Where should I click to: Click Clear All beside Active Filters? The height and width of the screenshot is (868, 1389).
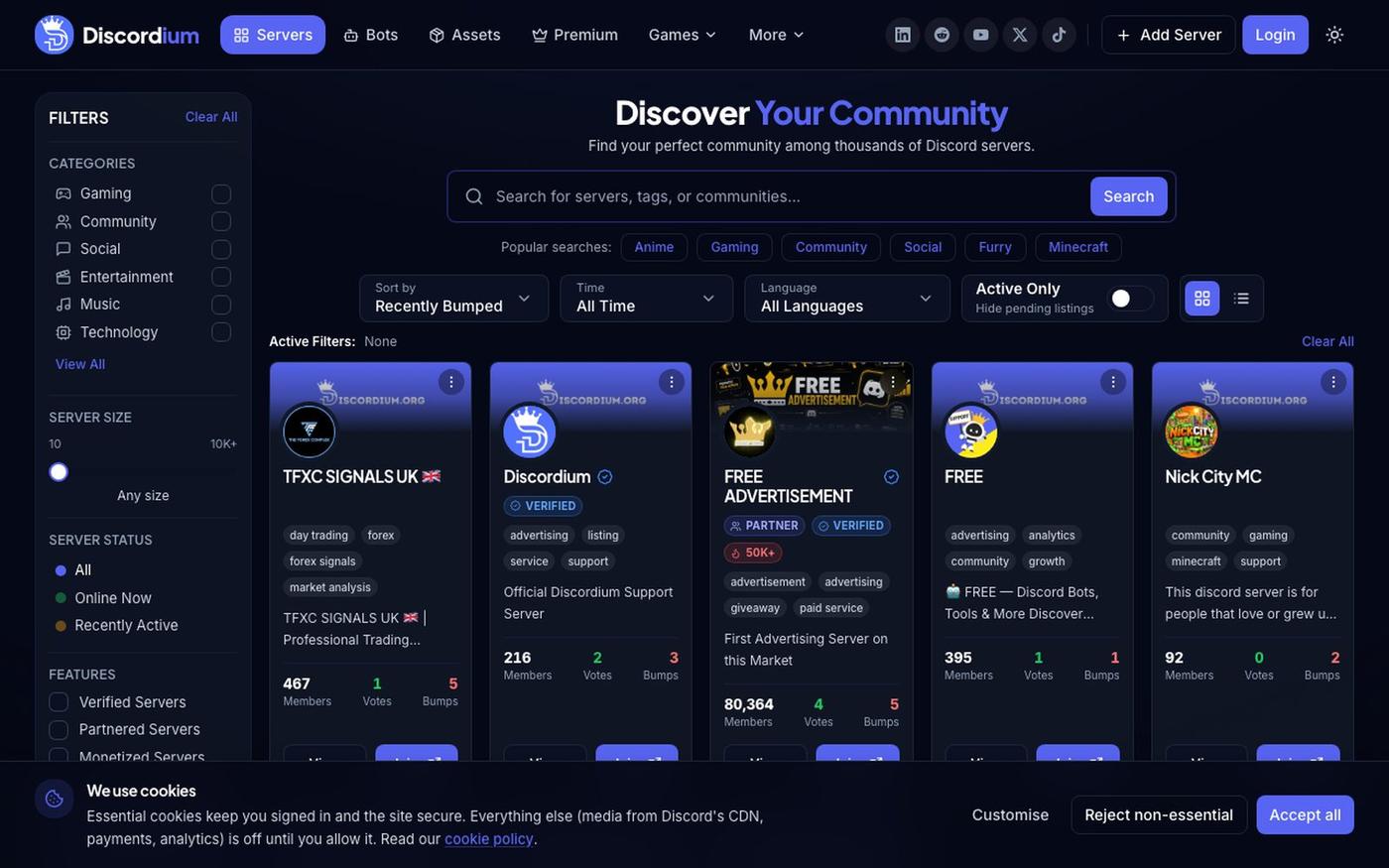pos(1327,341)
